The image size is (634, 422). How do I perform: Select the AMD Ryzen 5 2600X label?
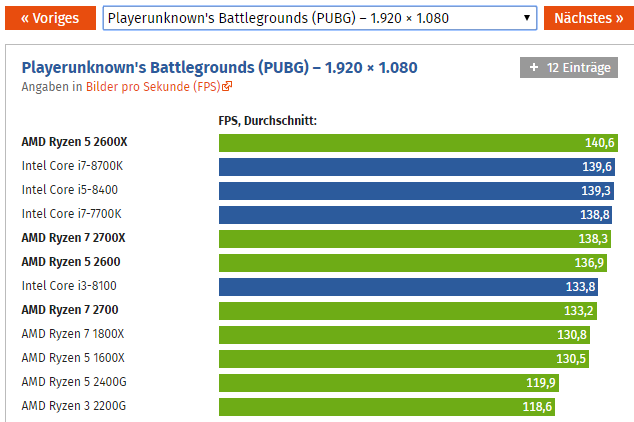point(74,142)
